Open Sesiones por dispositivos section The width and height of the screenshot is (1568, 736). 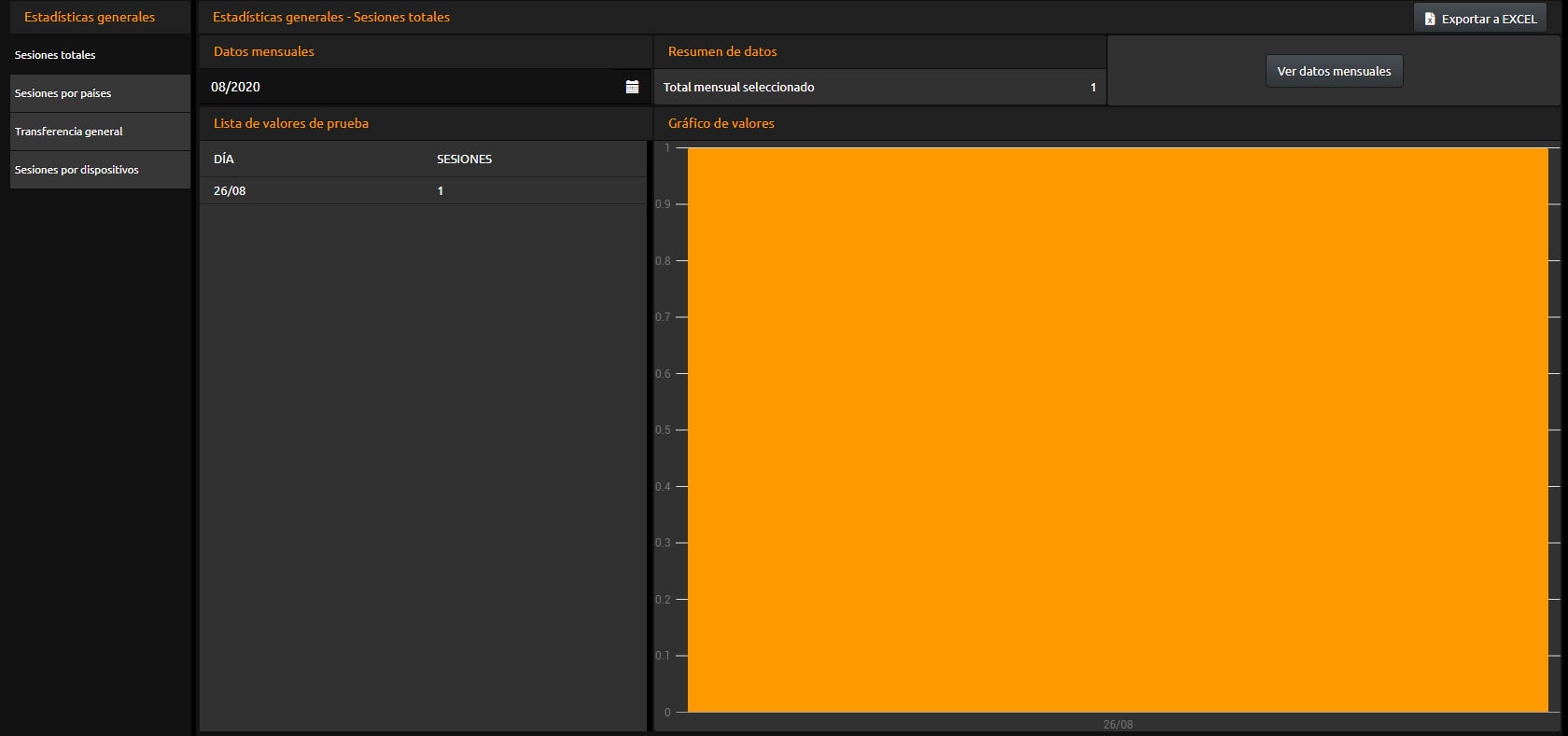pyautogui.click(x=100, y=170)
